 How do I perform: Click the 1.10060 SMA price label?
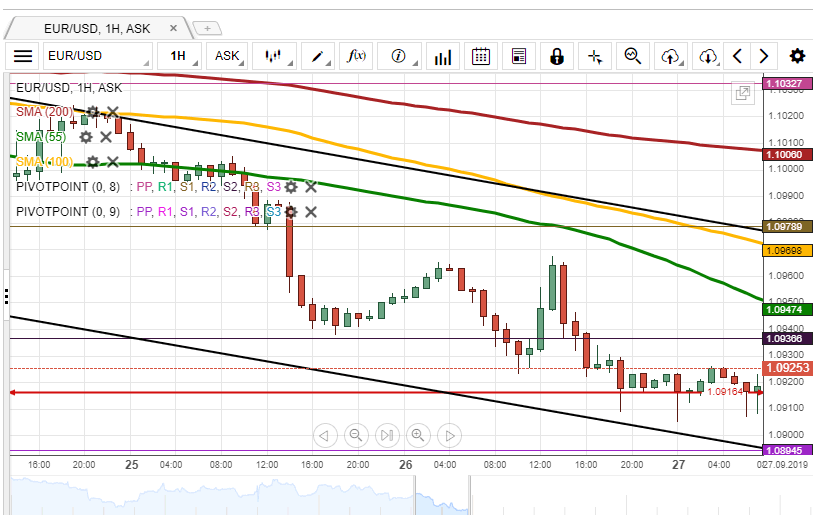click(x=787, y=154)
